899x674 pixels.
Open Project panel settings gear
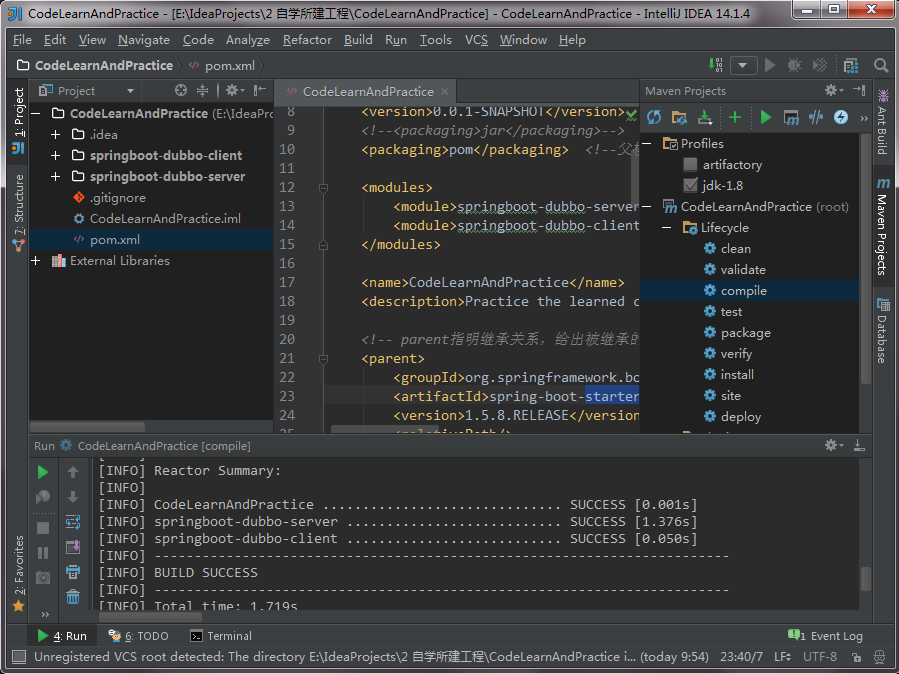[x=234, y=90]
